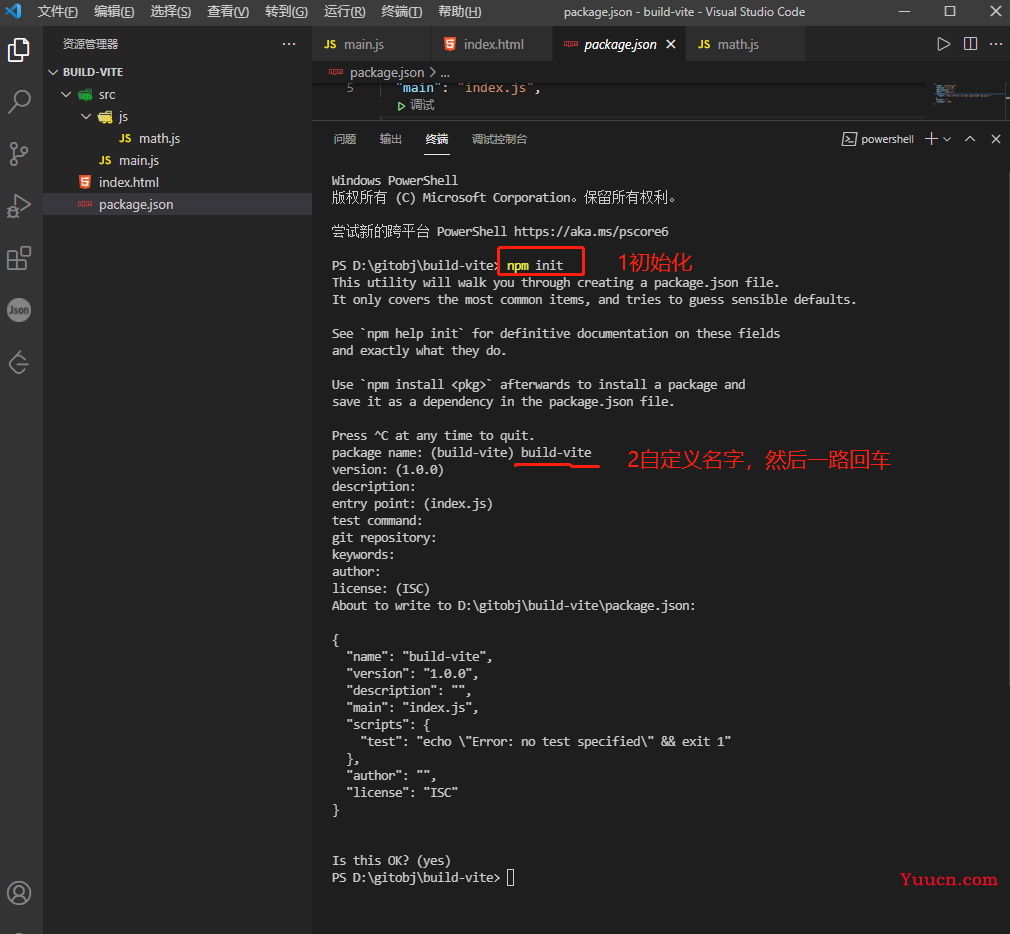This screenshot has height=934, width=1010.
Task: Click the src folder icon
Action: point(85,95)
